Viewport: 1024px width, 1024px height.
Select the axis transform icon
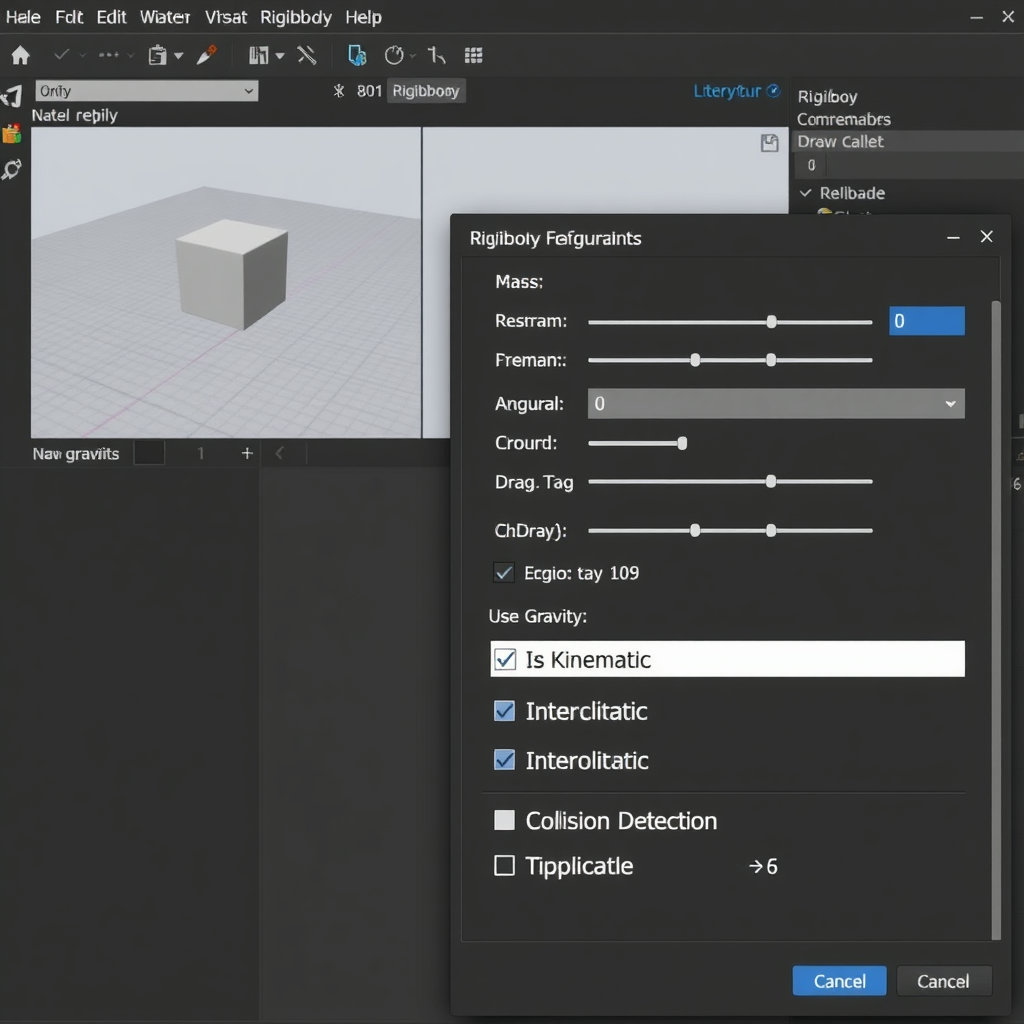click(x=436, y=56)
